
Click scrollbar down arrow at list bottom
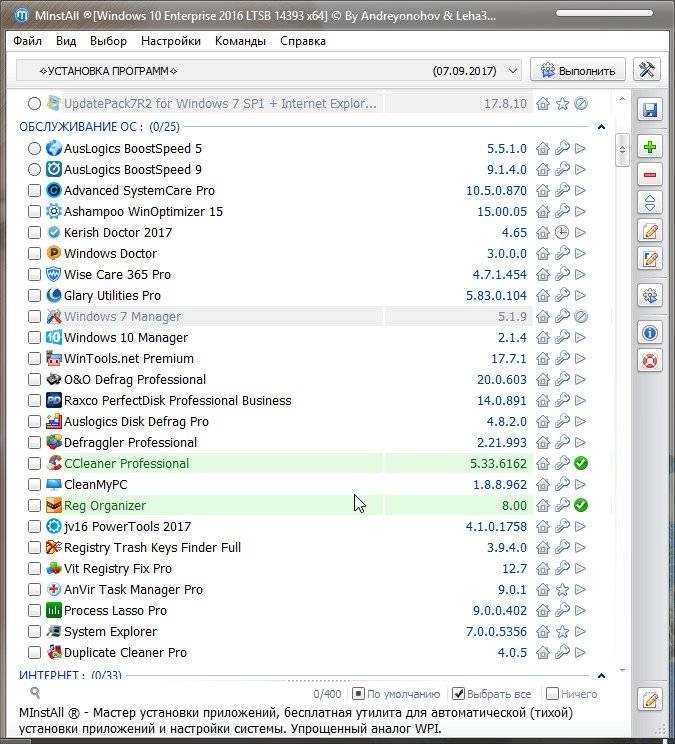click(622, 670)
